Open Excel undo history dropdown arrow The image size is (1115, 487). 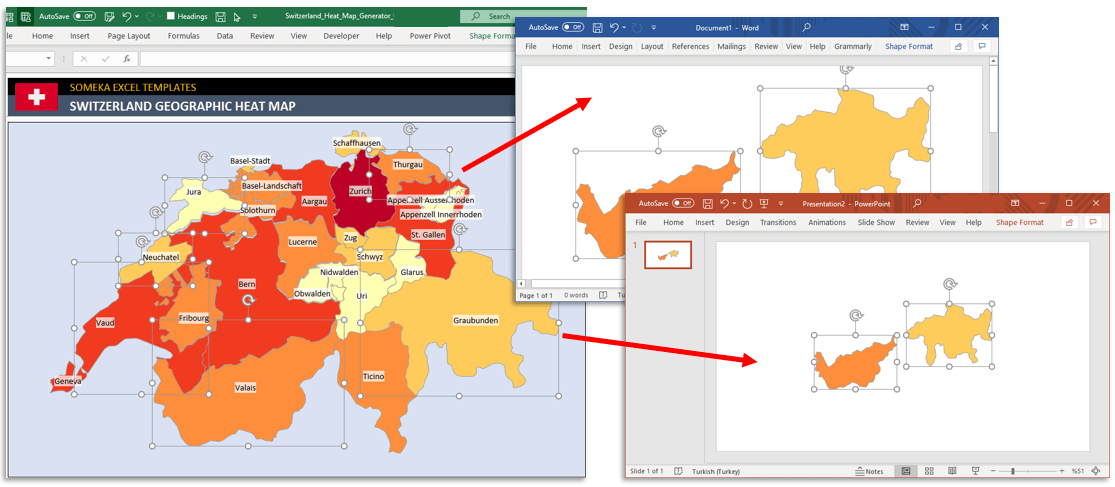click(137, 16)
